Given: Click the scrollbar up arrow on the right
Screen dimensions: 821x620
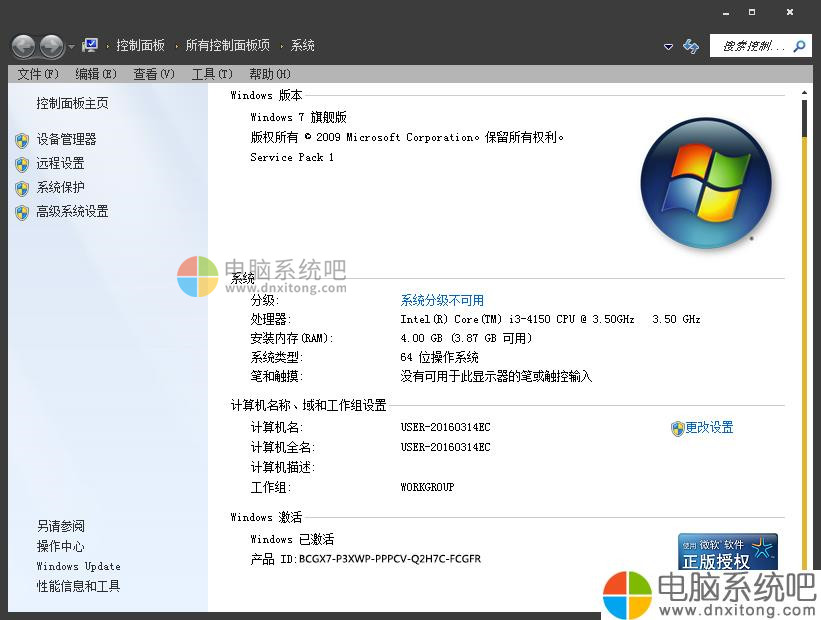Looking at the screenshot, I should tap(806, 91).
